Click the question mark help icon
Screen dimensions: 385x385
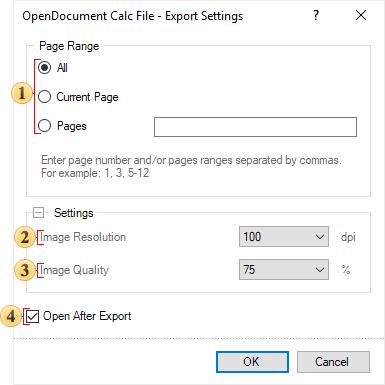(316, 15)
